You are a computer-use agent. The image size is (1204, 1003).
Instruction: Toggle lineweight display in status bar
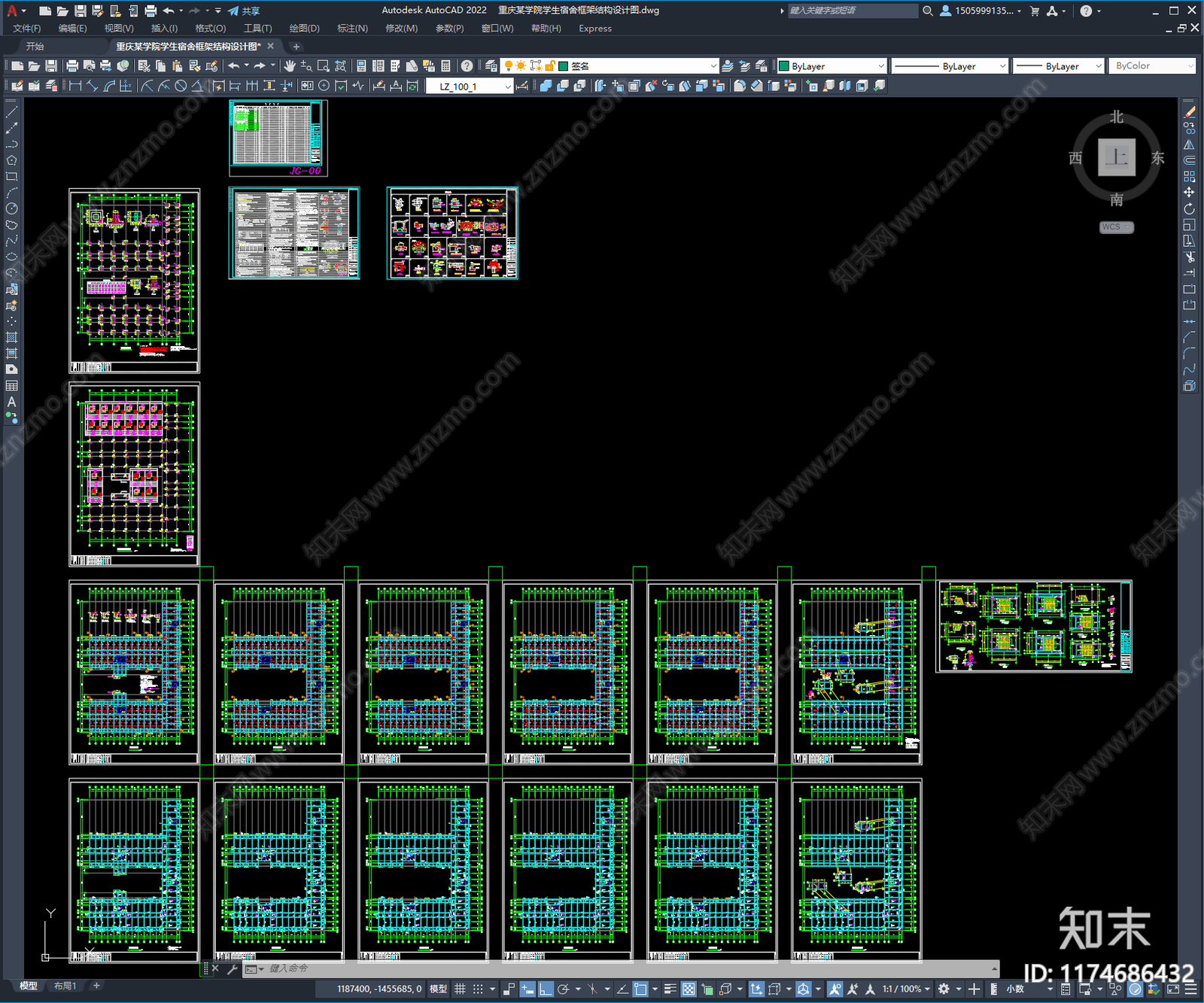tap(670, 989)
